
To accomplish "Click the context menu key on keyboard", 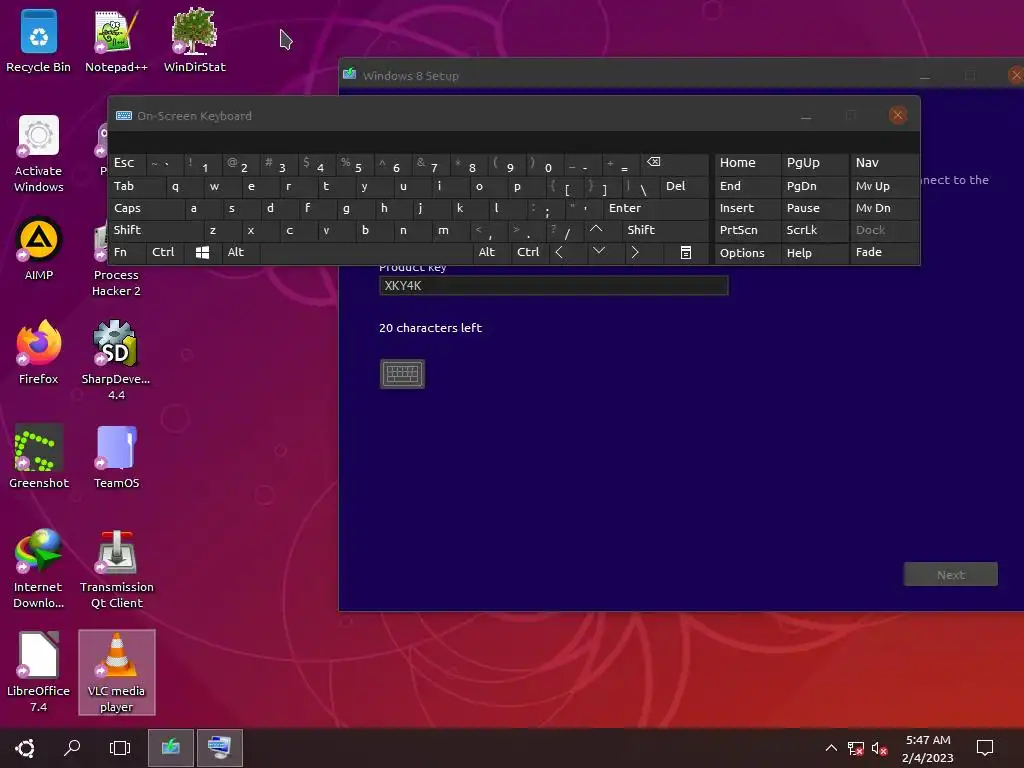I will click(685, 253).
